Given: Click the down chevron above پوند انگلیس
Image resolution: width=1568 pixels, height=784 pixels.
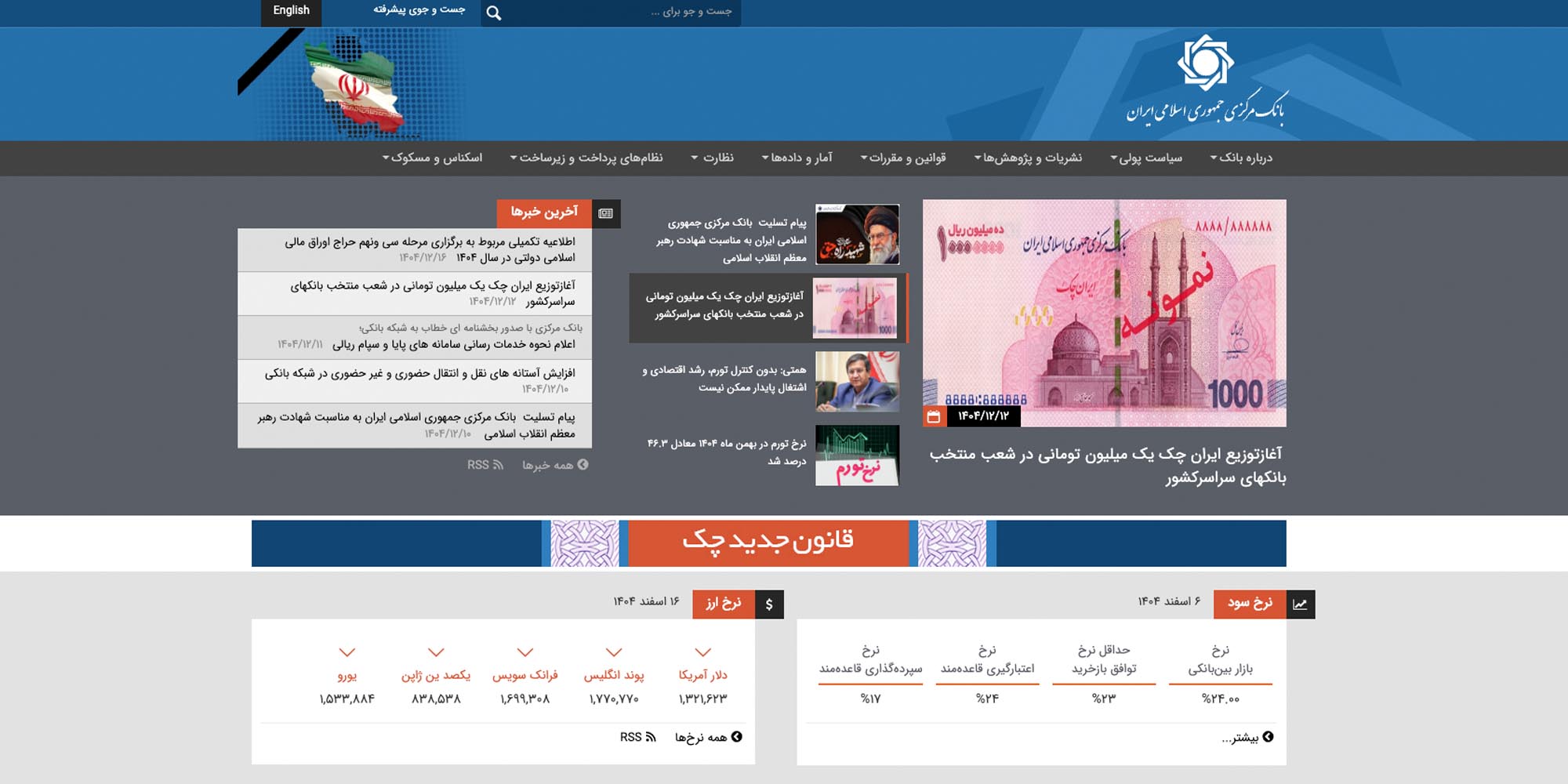Looking at the screenshot, I should pyautogui.click(x=614, y=652).
